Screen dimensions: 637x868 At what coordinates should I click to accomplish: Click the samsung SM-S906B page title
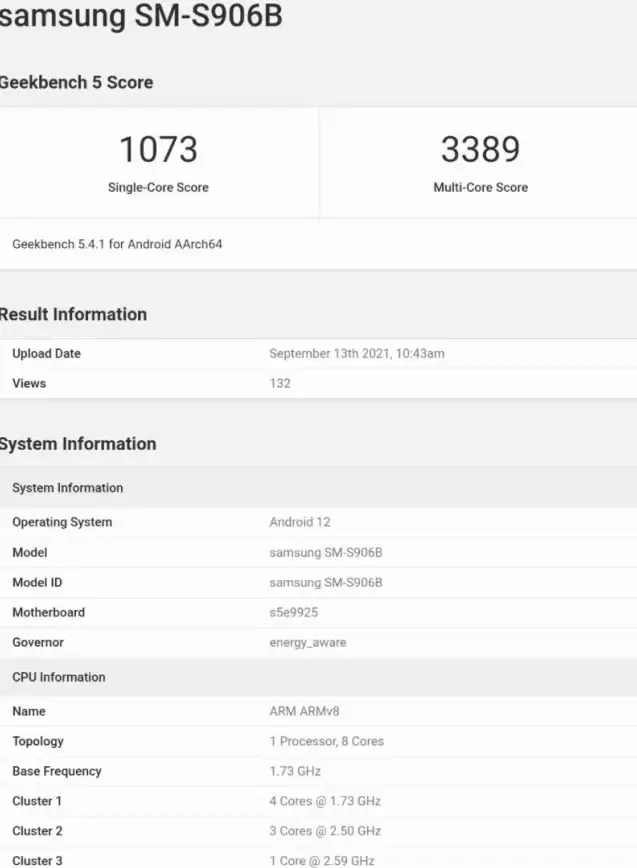pos(141,15)
